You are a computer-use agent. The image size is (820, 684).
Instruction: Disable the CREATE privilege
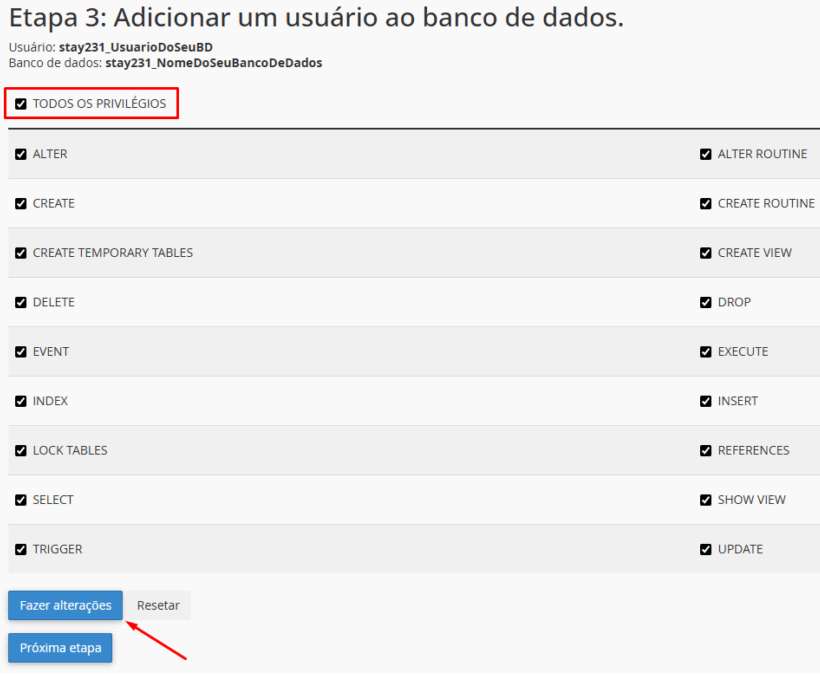(x=21, y=203)
